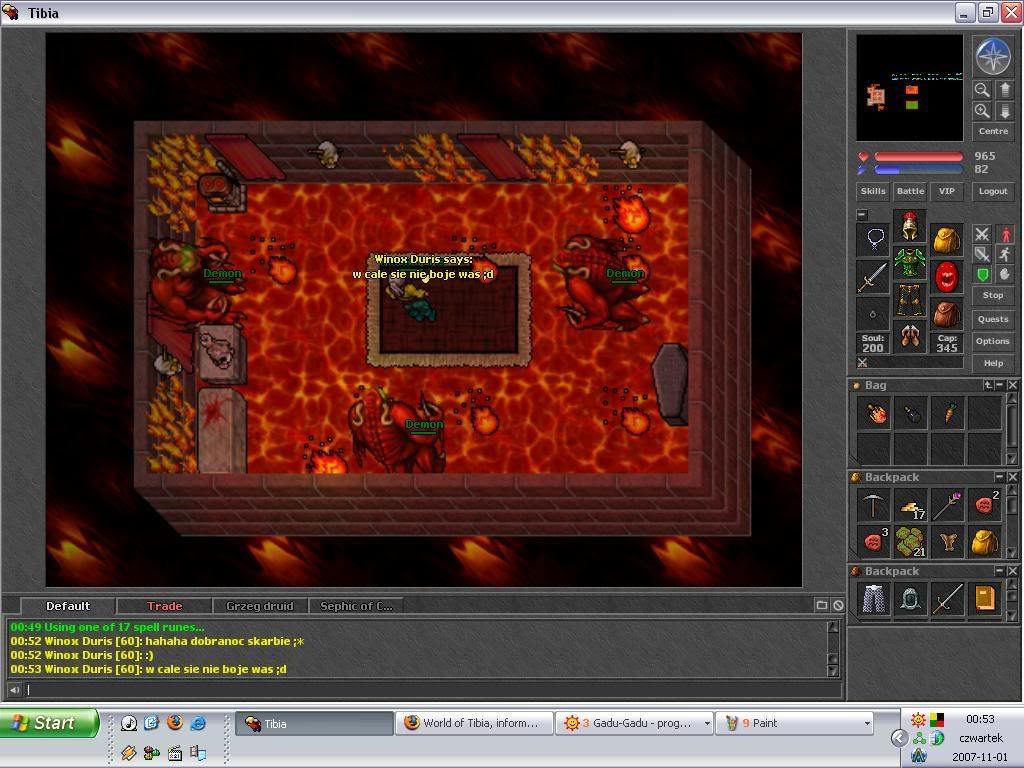The width and height of the screenshot is (1024, 768).
Task: Click the Centre minimap button
Action: [x=993, y=131]
